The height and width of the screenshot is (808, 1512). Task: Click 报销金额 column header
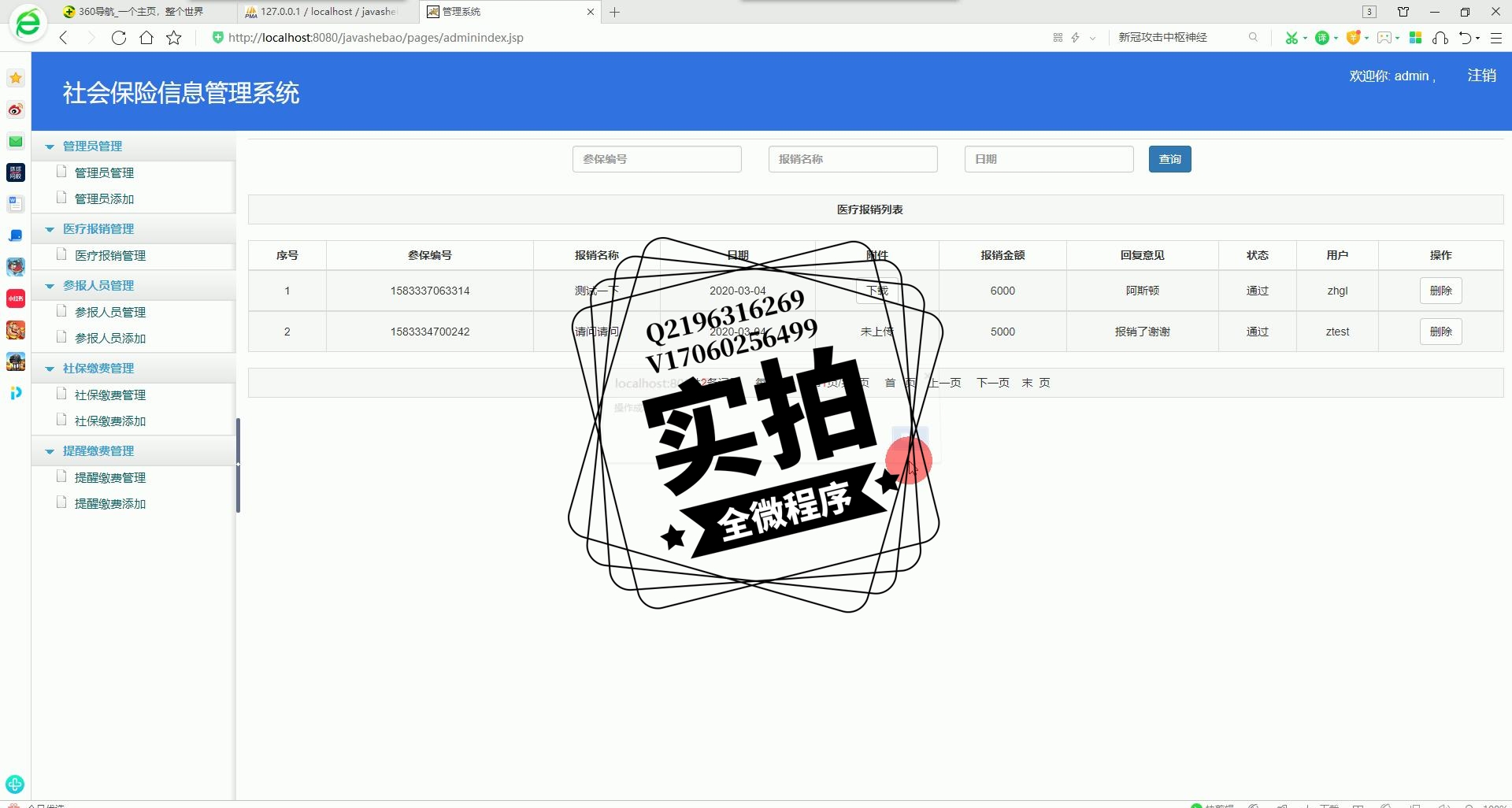(x=1002, y=255)
